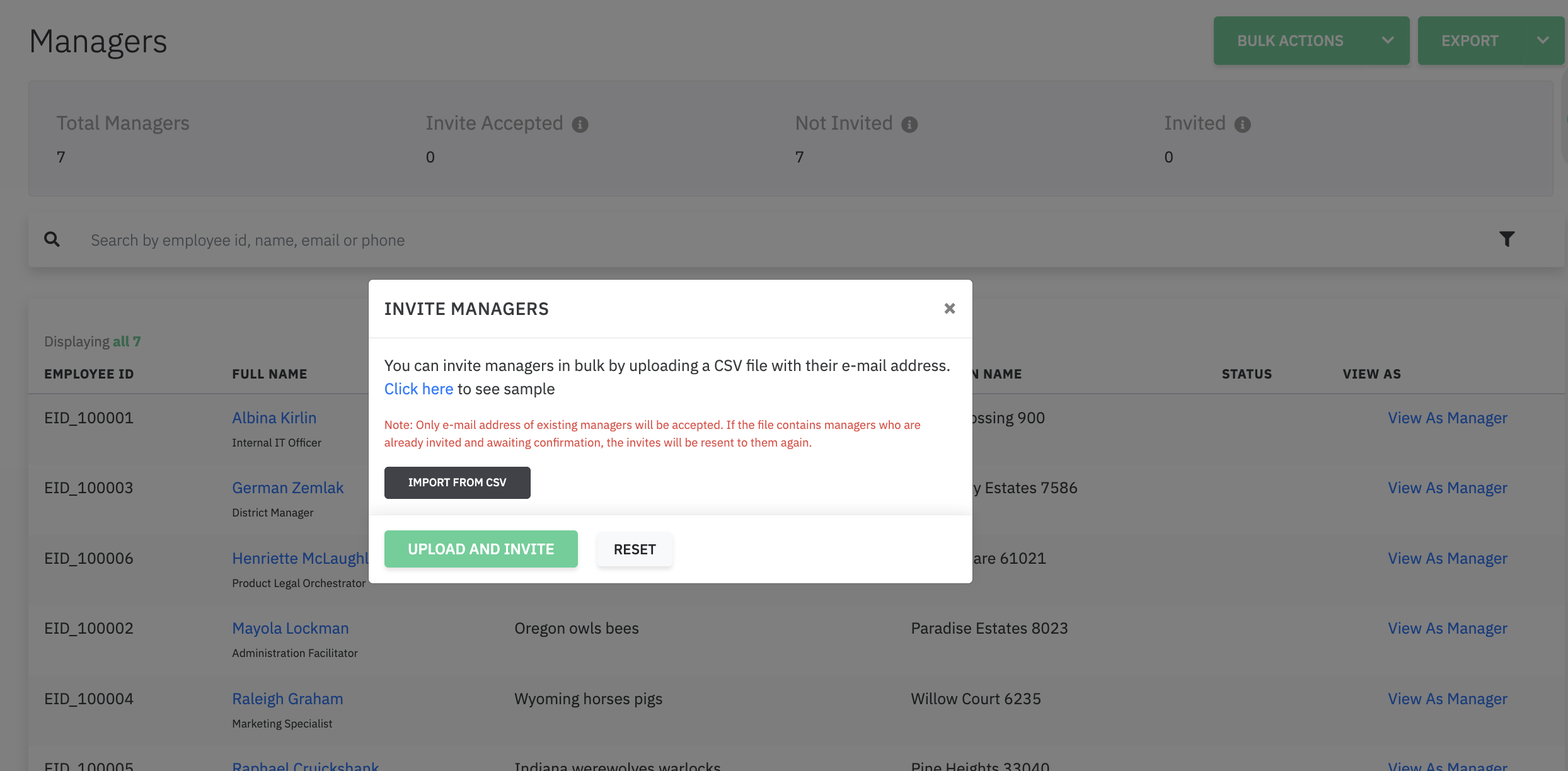
Task: Click info icon beside Not Invited
Action: coord(909,125)
